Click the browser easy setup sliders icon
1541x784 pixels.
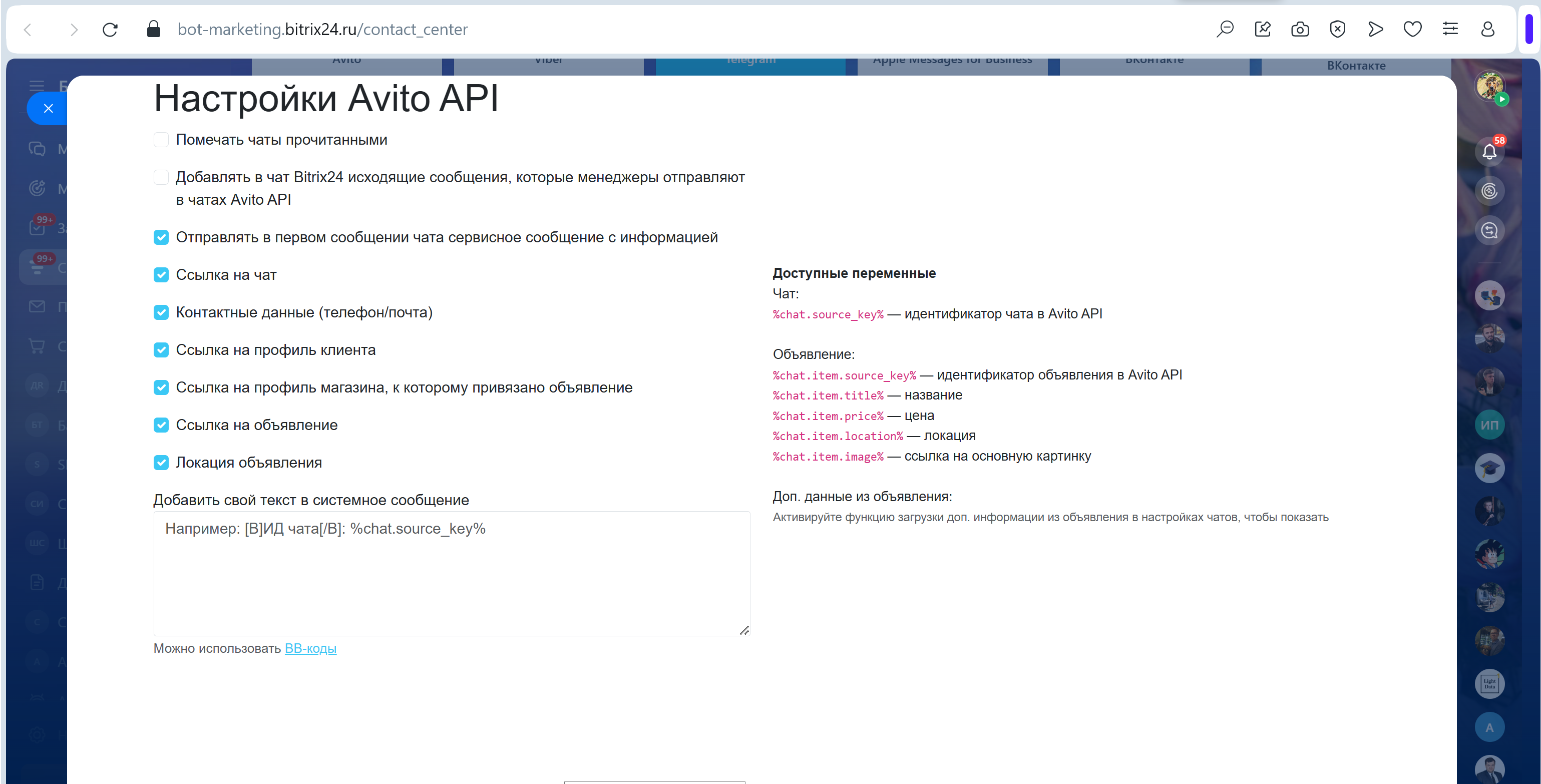click(1450, 30)
